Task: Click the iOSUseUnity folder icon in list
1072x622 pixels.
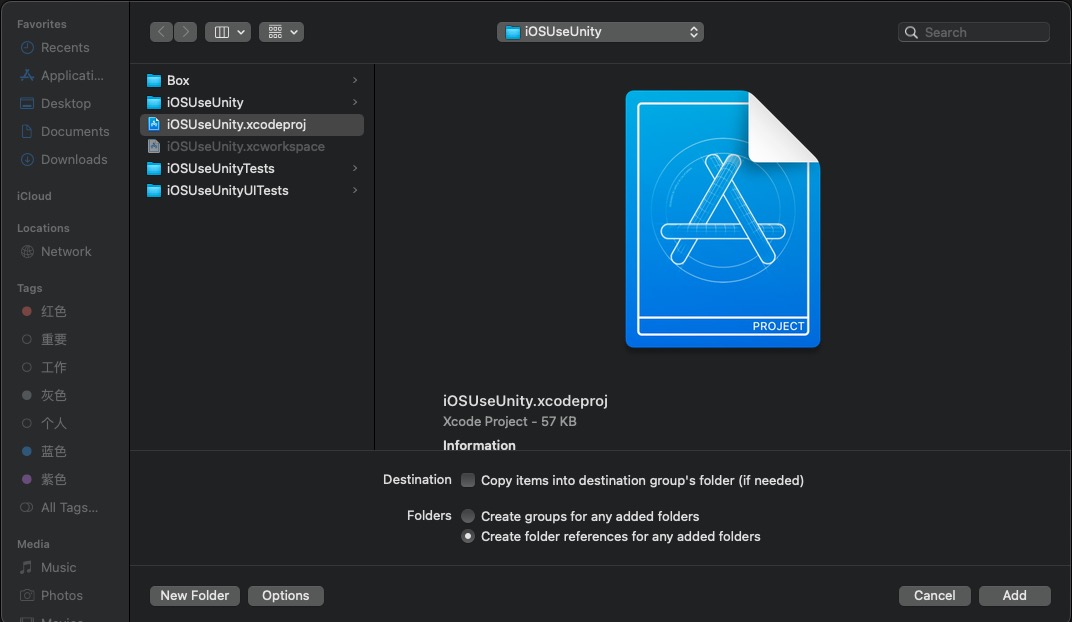Action: pyautogui.click(x=154, y=103)
